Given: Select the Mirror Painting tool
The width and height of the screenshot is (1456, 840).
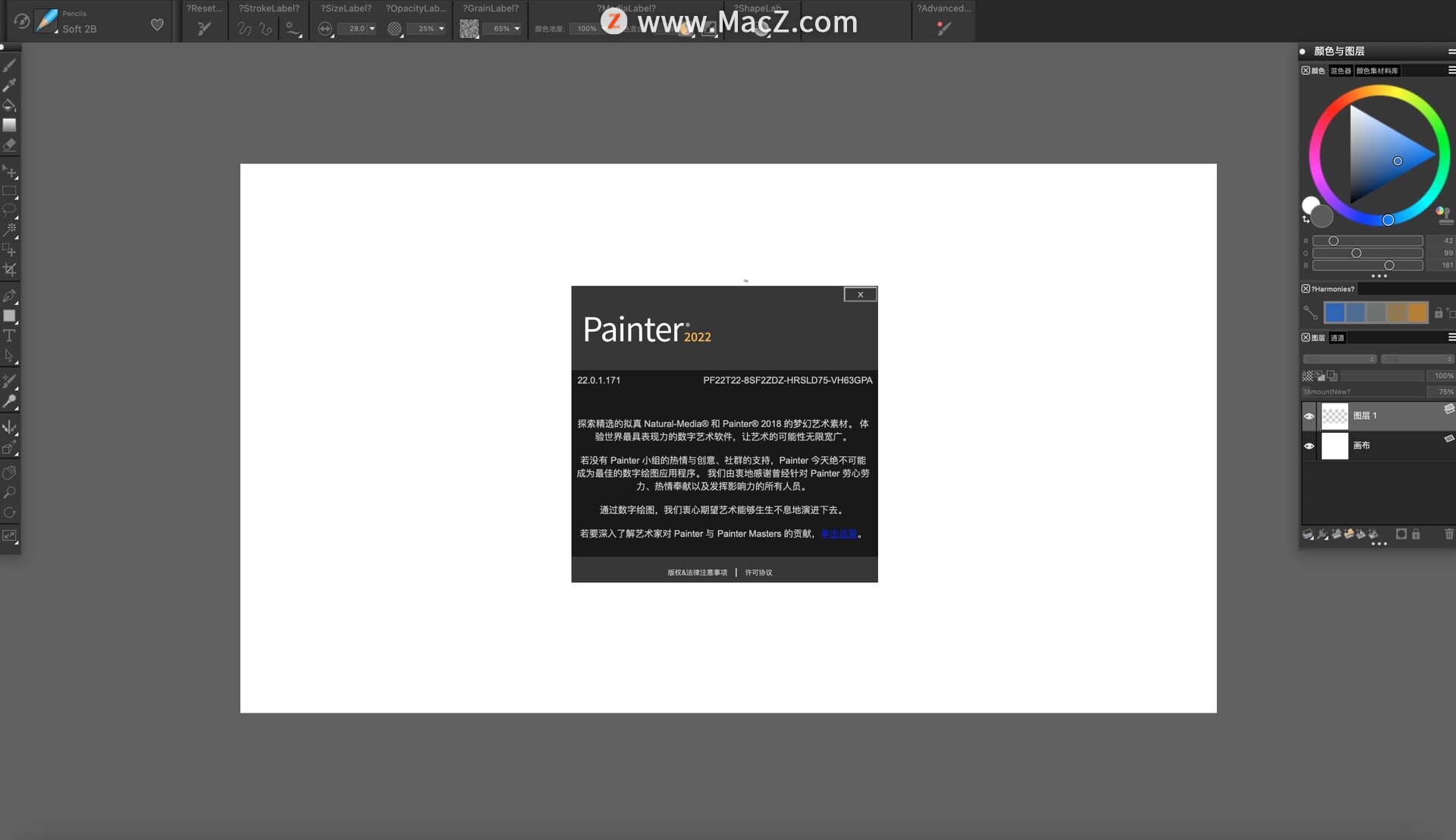Looking at the screenshot, I should 9,428.
